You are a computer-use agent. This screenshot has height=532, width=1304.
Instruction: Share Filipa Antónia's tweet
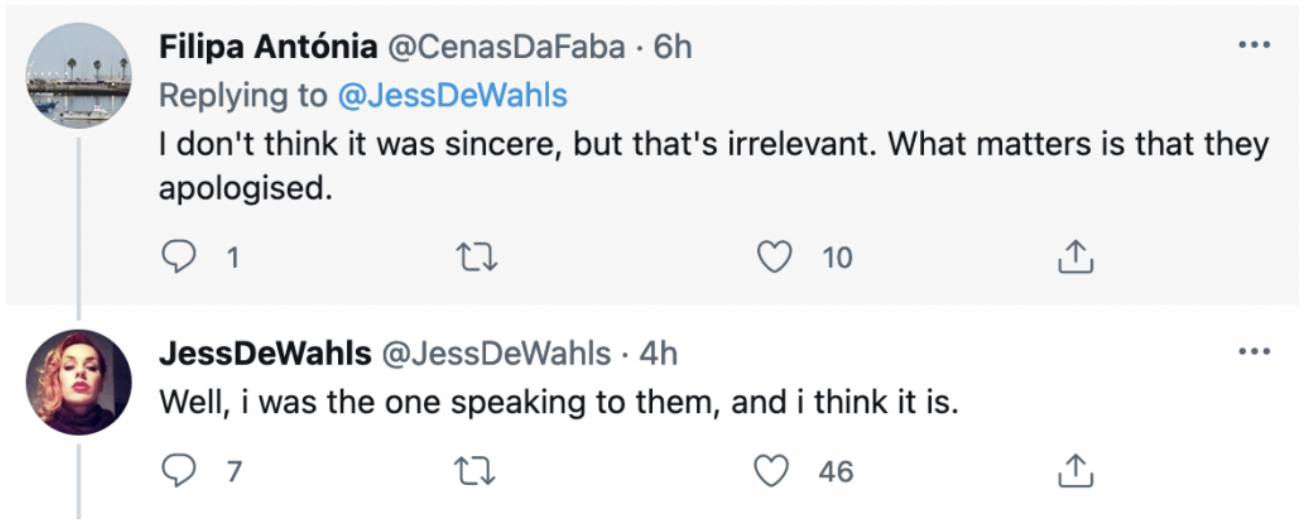pyautogui.click(x=1075, y=258)
